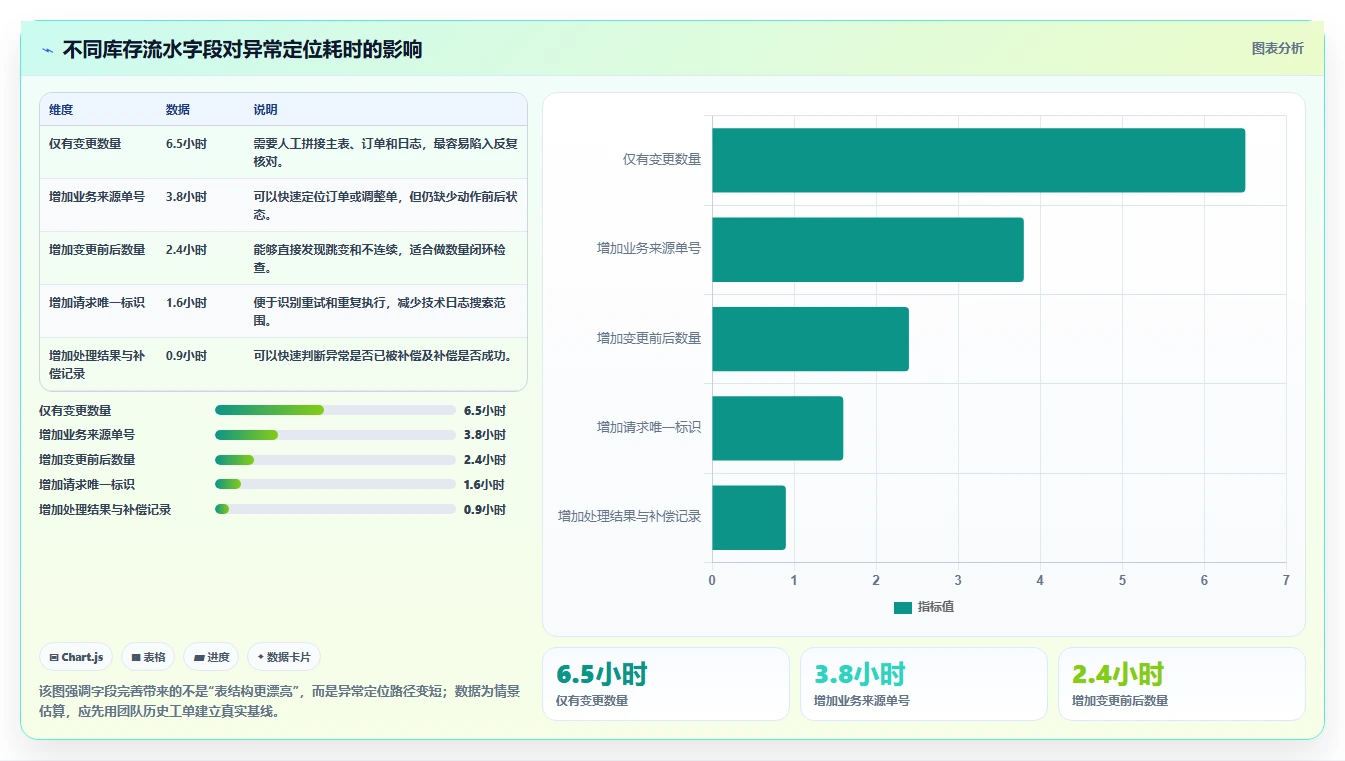
Task: Select the Chart.js tag chip
Action: coord(76,657)
